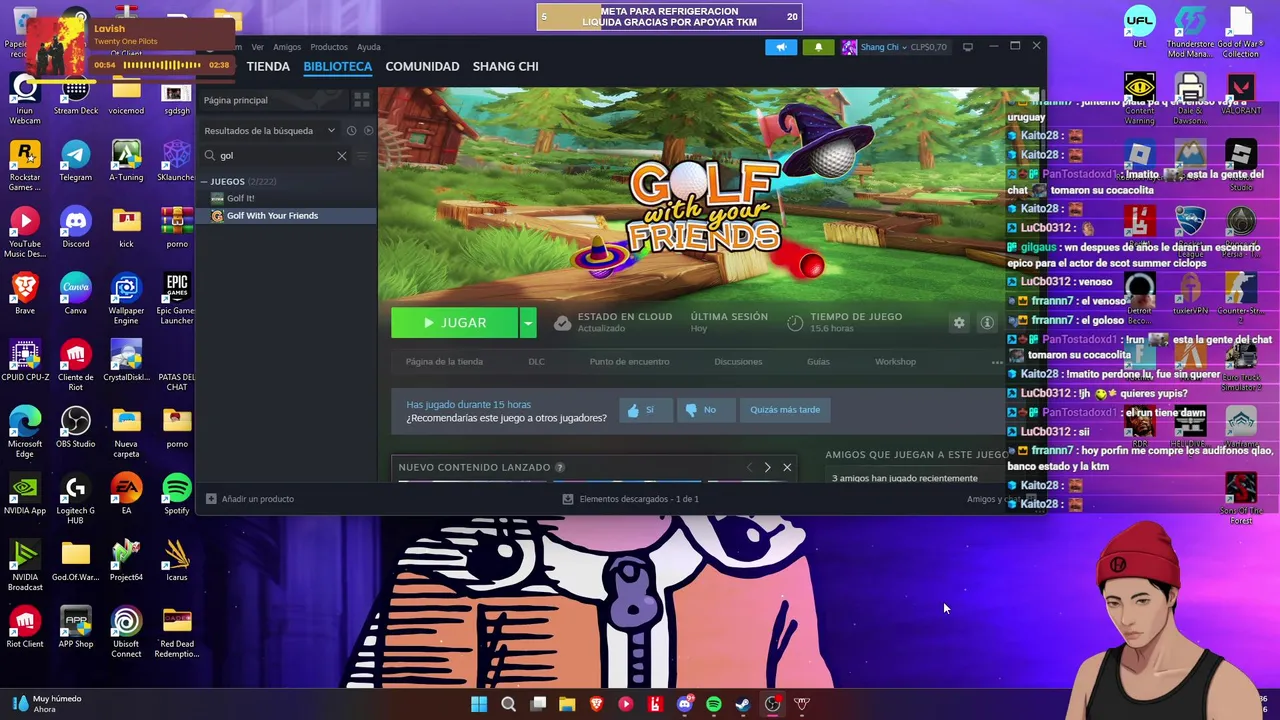Open the Discord desktop shortcut
1280x720 pixels.
[x=75, y=227]
